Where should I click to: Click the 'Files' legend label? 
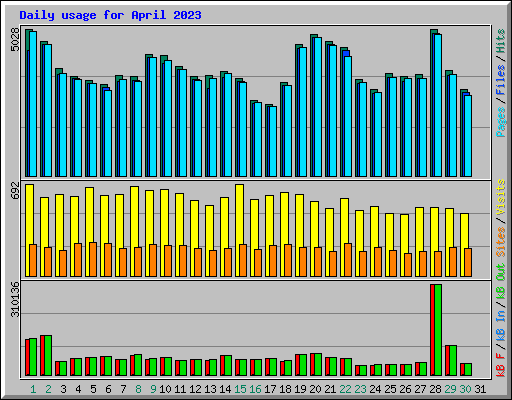pyautogui.click(x=501, y=80)
